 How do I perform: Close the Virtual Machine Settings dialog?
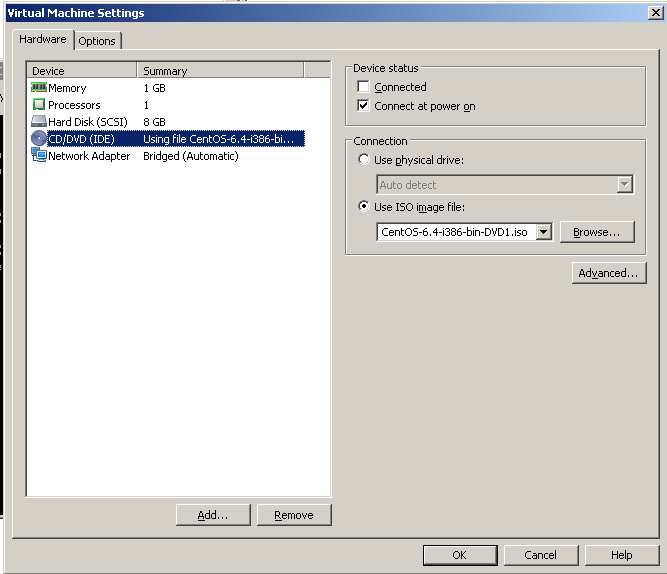(656, 13)
